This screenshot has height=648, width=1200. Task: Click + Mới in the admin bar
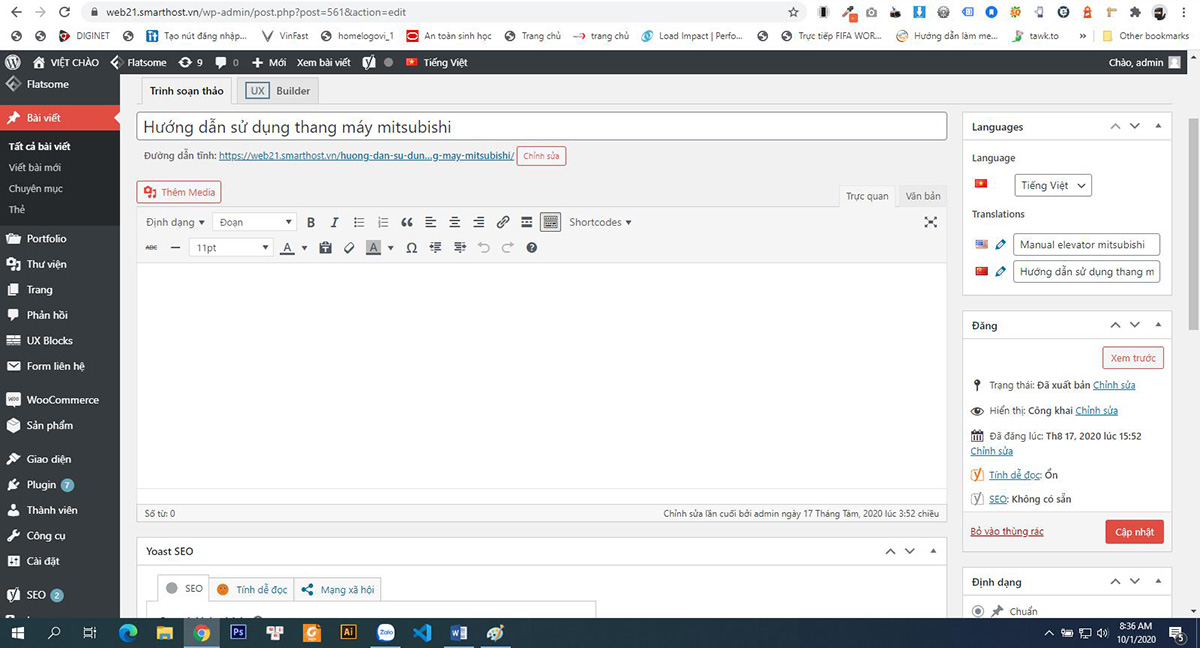[269, 62]
